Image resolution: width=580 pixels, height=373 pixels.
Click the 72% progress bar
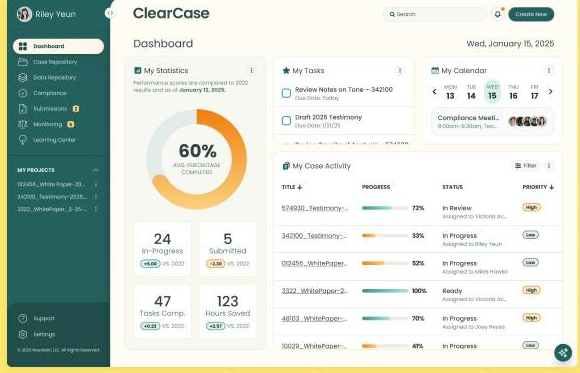click(385, 208)
